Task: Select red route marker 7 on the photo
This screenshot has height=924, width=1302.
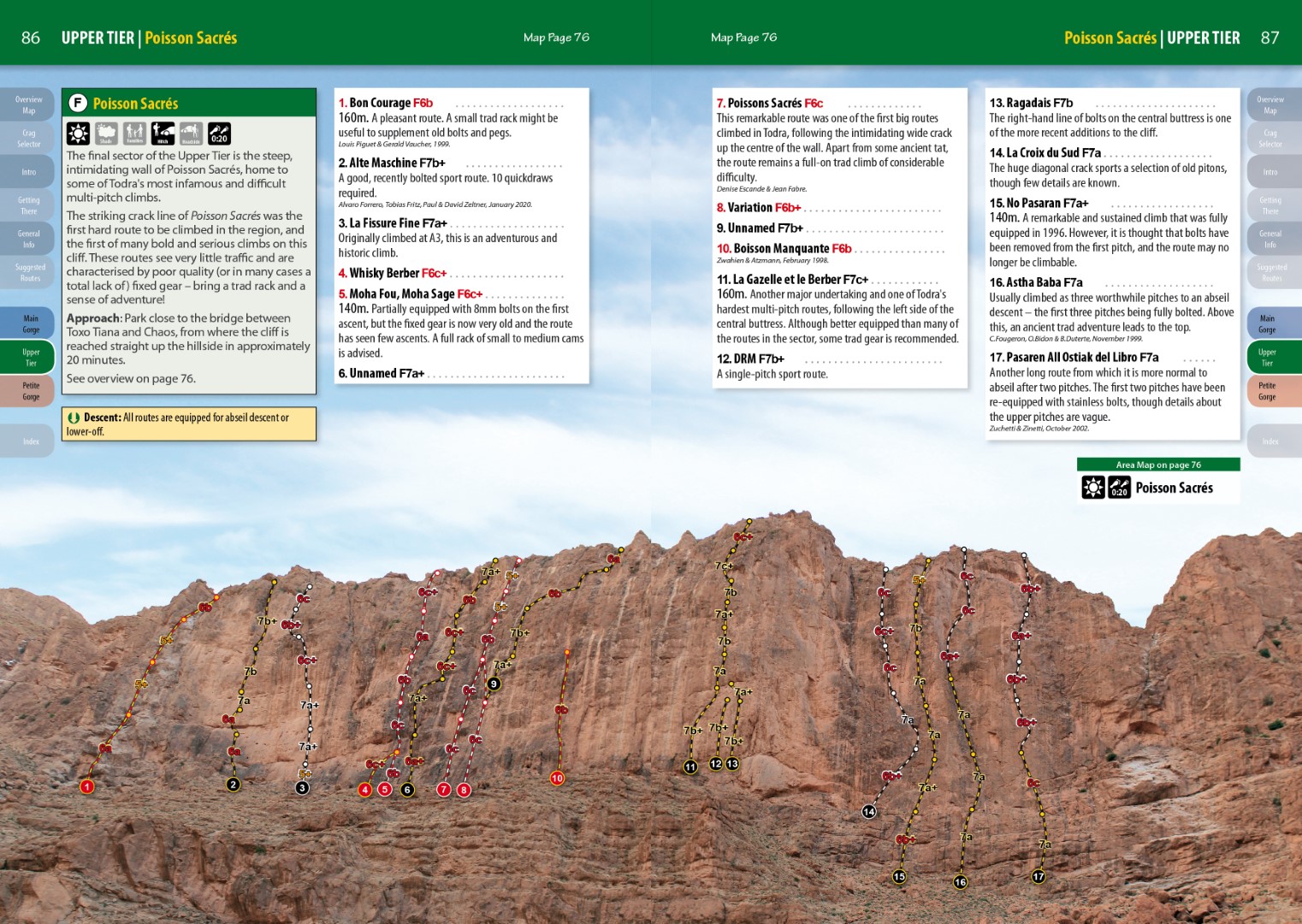Action: coord(444,789)
